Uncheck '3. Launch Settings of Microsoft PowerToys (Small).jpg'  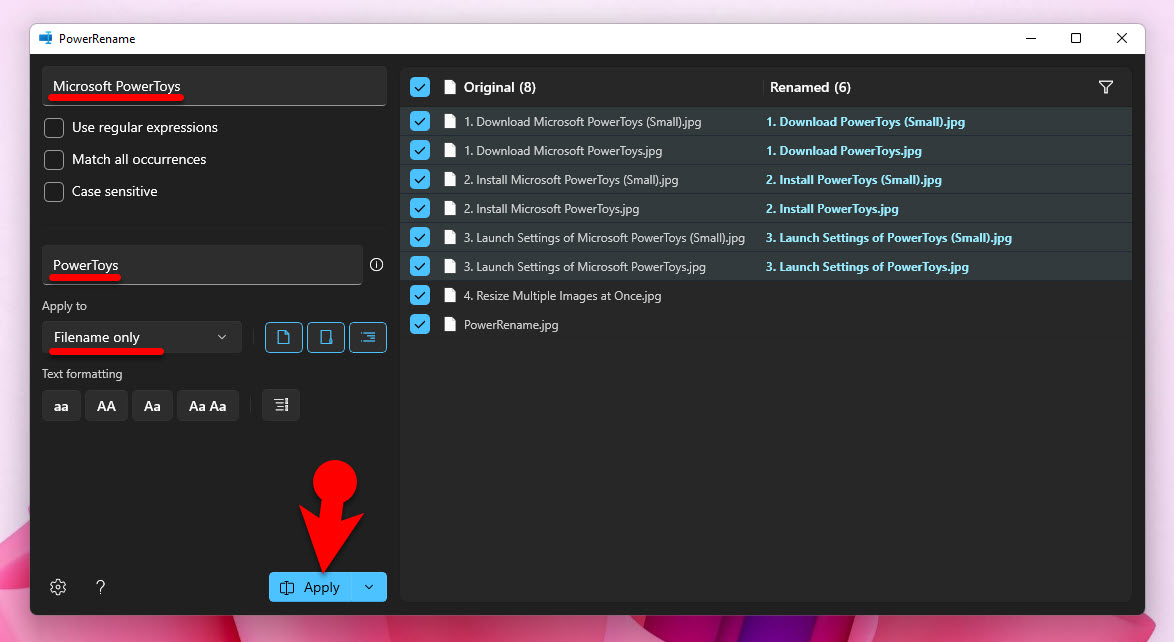point(420,237)
